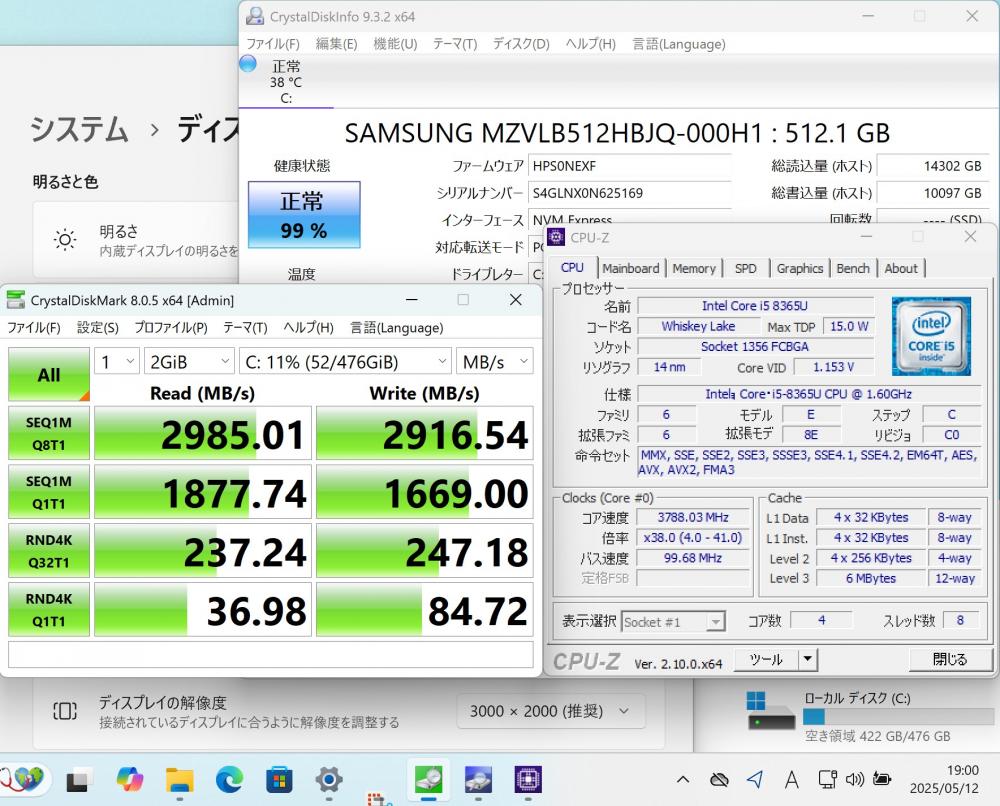1000x806 pixels.
Task: Open Task View from the taskbar
Action: (78, 779)
